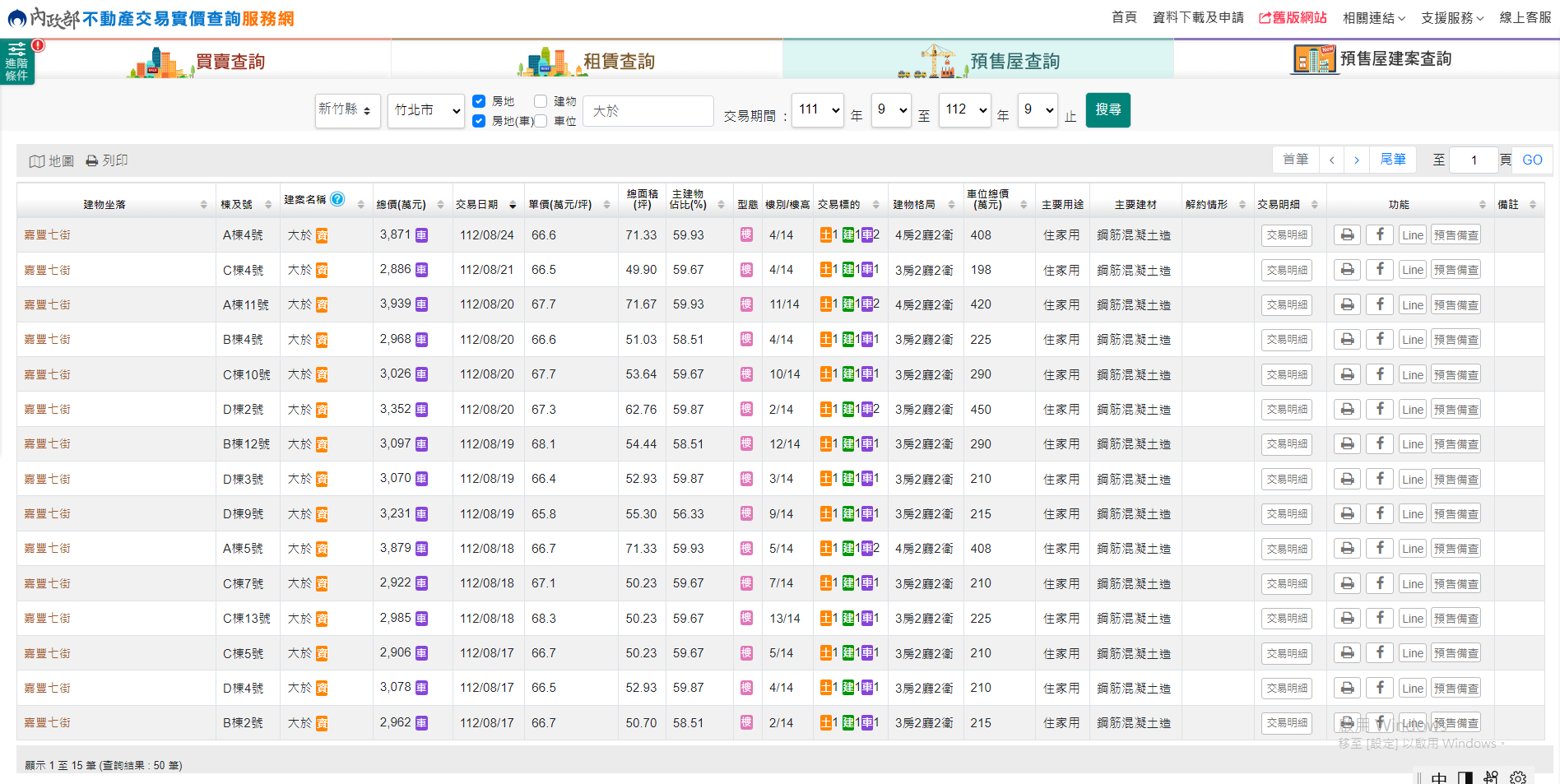Open 地圖 map view

pyautogui.click(x=52, y=161)
